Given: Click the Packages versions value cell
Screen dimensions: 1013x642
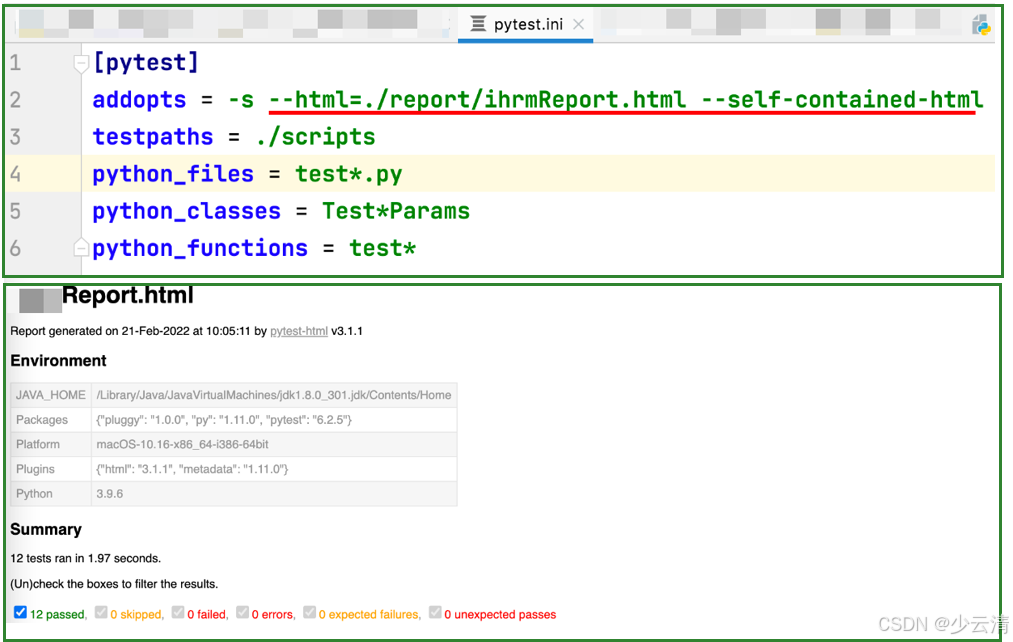Looking at the screenshot, I should click(274, 420).
